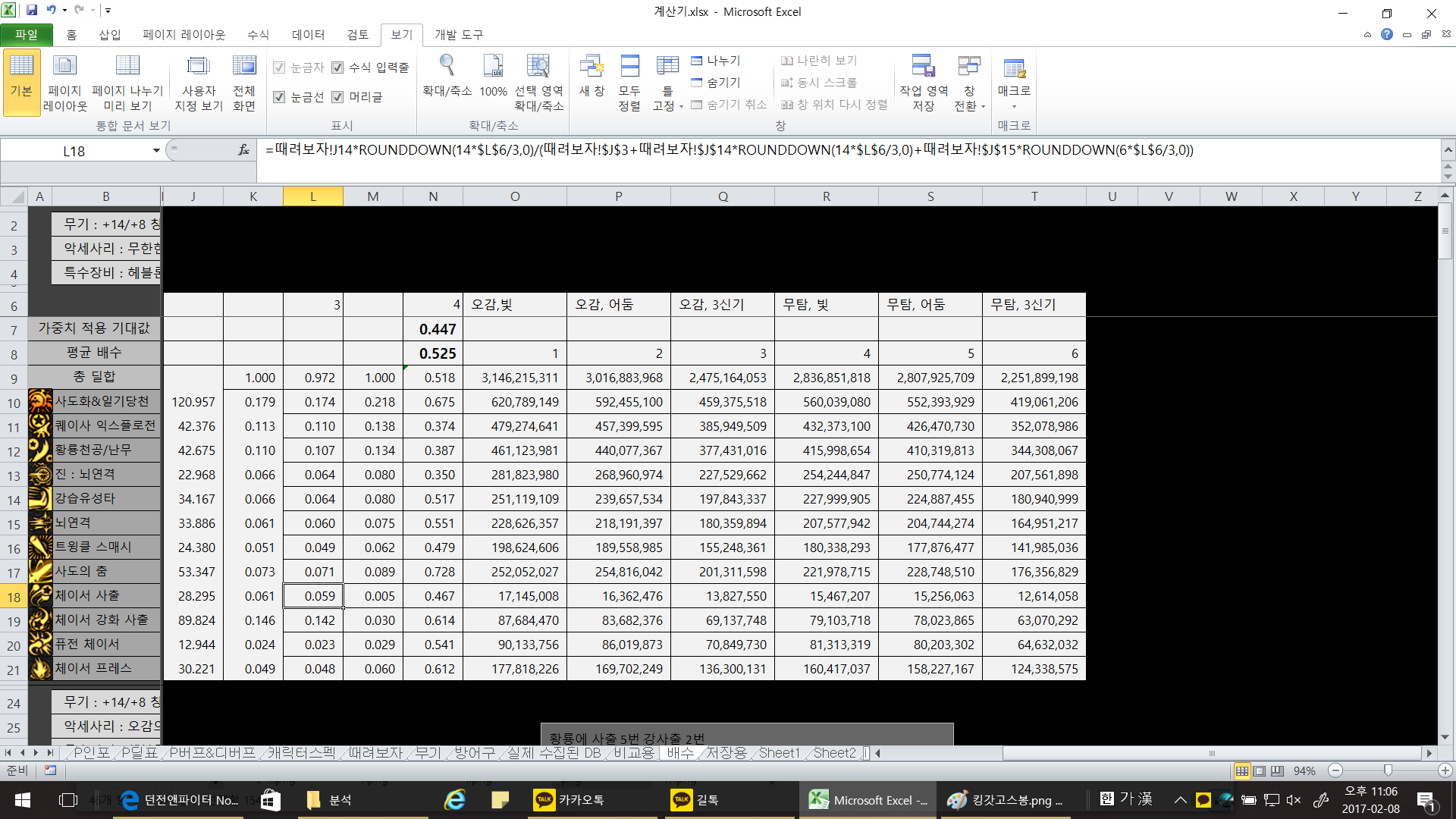
Task: Open Macros (매크로) dropdown arrow
Action: [x=1014, y=106]
